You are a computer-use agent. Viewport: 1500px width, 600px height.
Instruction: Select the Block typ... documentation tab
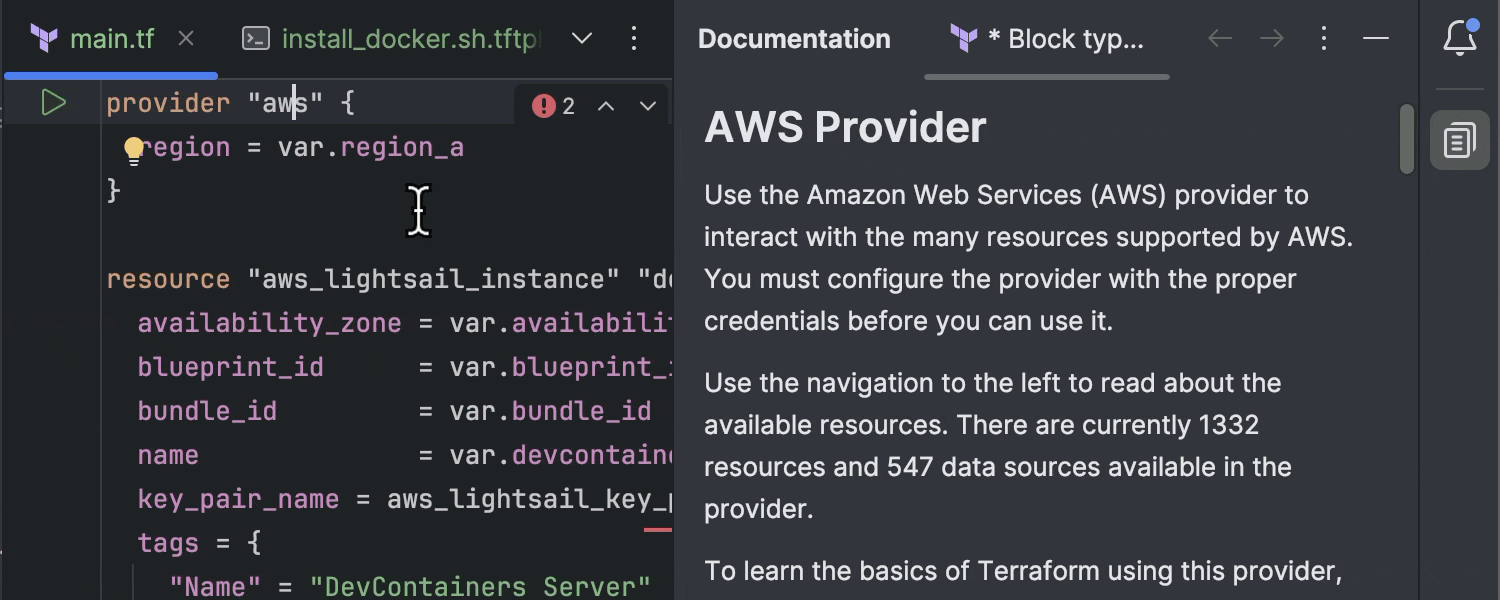pos(1046,38)
